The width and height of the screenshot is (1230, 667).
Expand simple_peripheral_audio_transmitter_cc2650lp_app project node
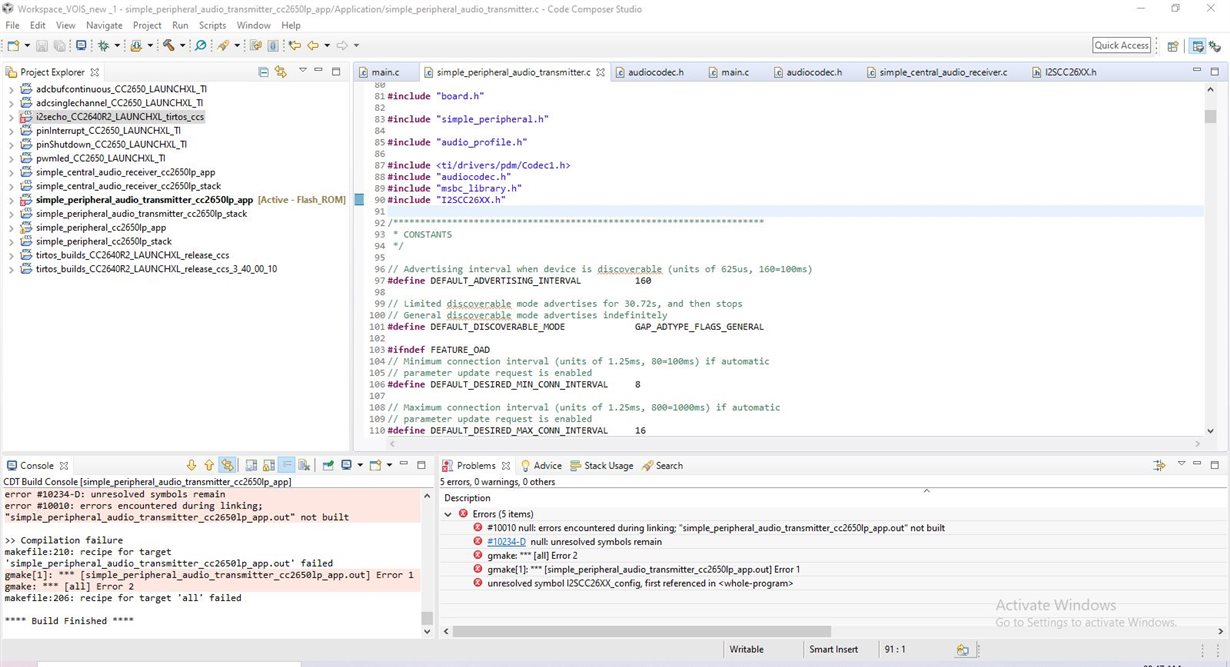point(11,200)
